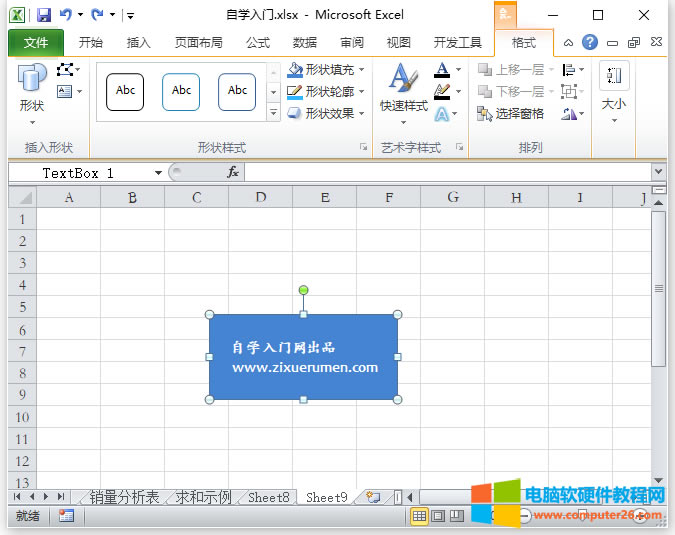Viewport: 675px width, 535px height.
Task: Click the Excel help question mark icon
Action: coord(590,43)
